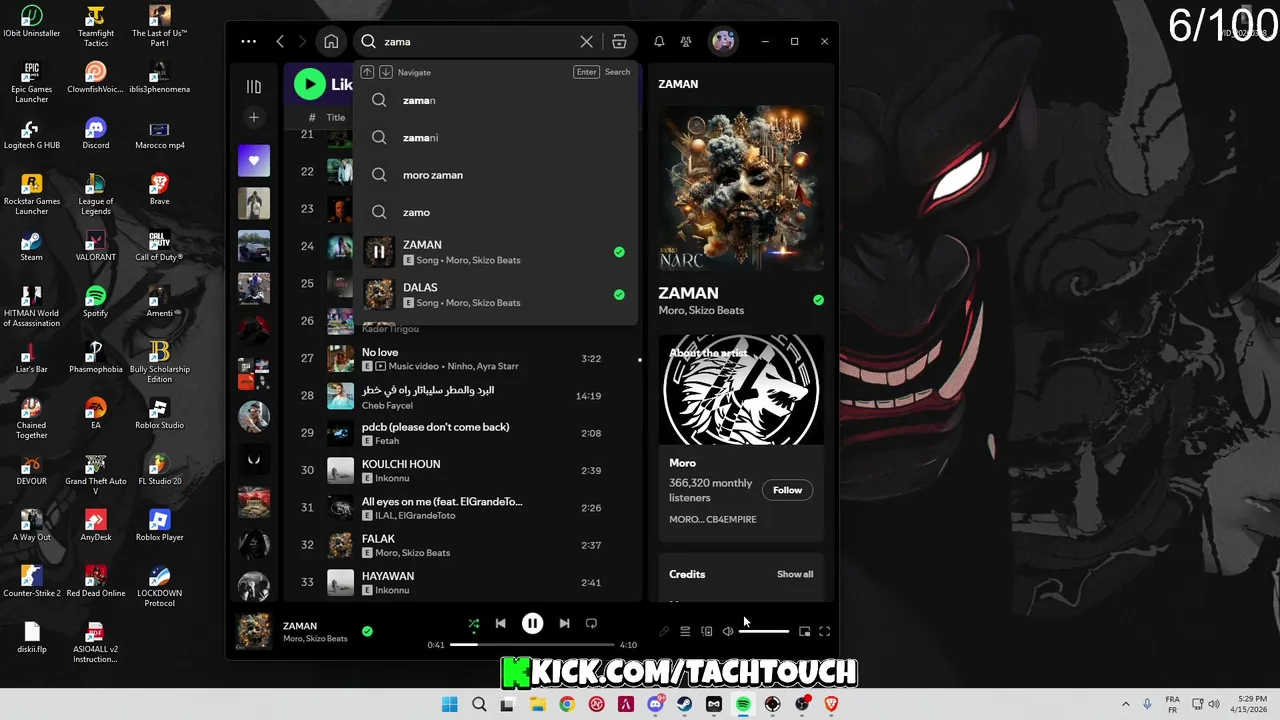Click the Cheb Faycel artist link
The image size is (1280, 720).
[x=387, y=405]
